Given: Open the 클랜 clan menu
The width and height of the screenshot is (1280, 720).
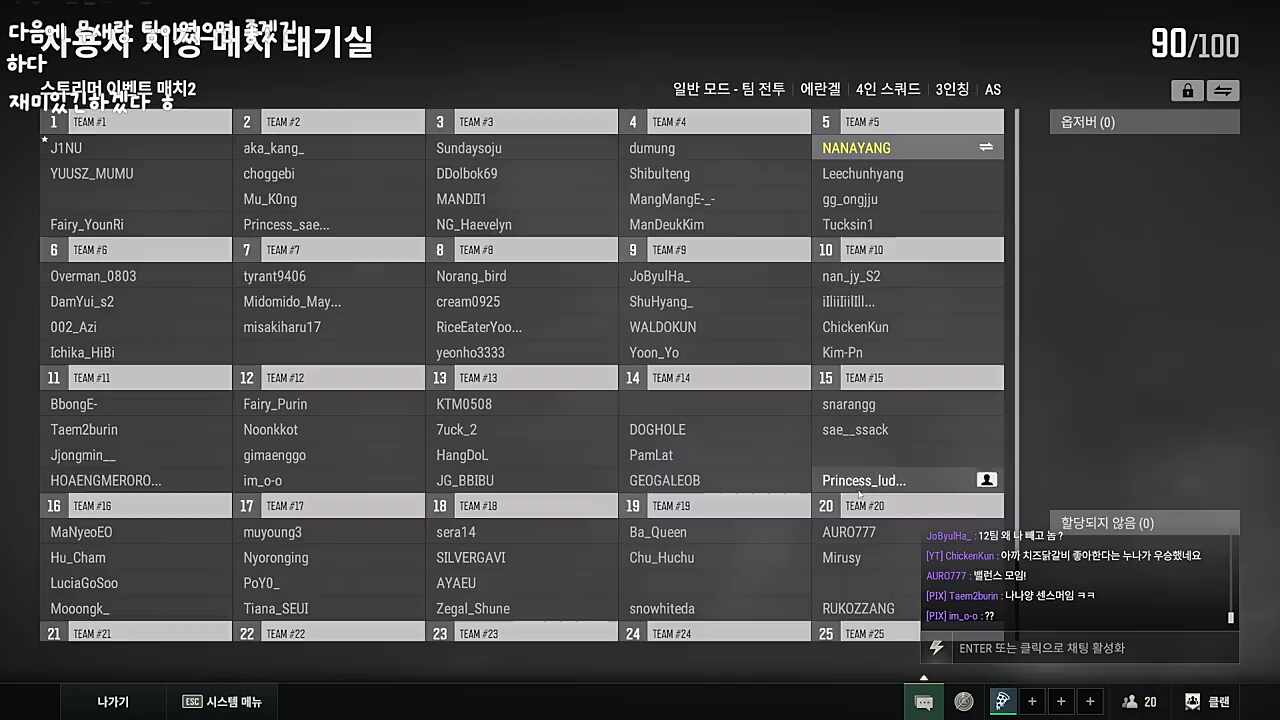Looking at the screenshot, I should tap(1207, 702).
